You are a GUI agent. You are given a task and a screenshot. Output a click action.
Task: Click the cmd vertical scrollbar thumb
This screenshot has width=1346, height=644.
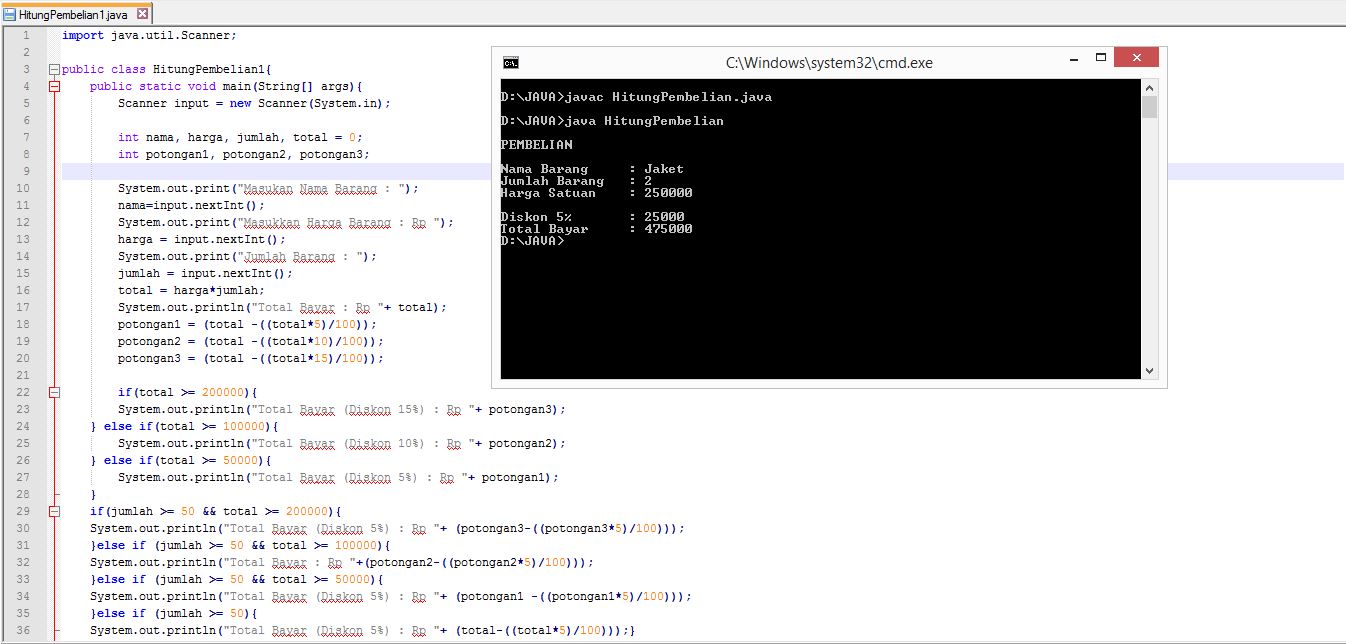(1149, 107)
